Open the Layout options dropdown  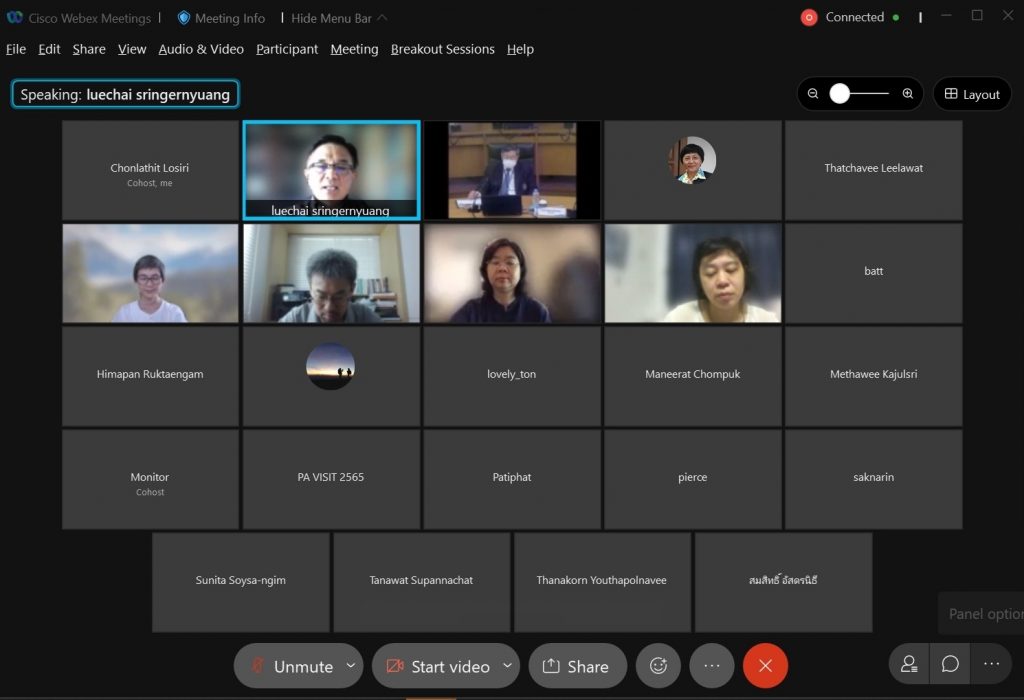click(972, 94)
